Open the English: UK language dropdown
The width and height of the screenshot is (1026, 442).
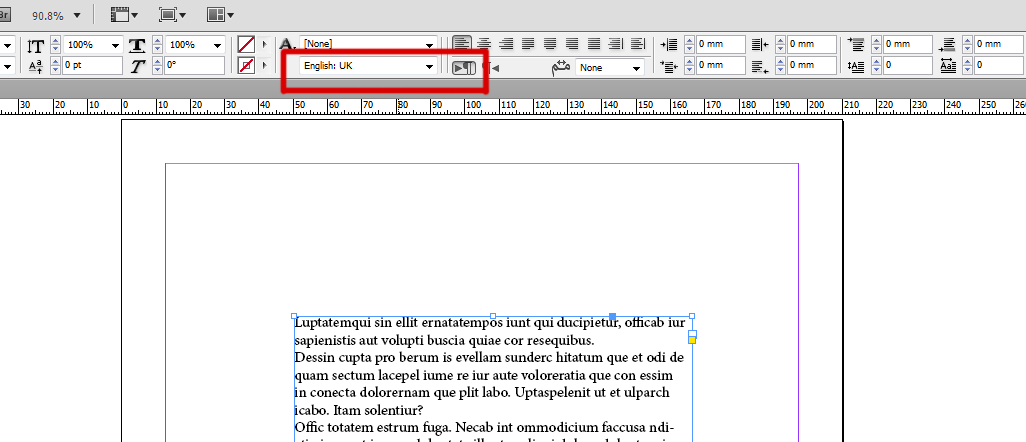click(368, 66)
